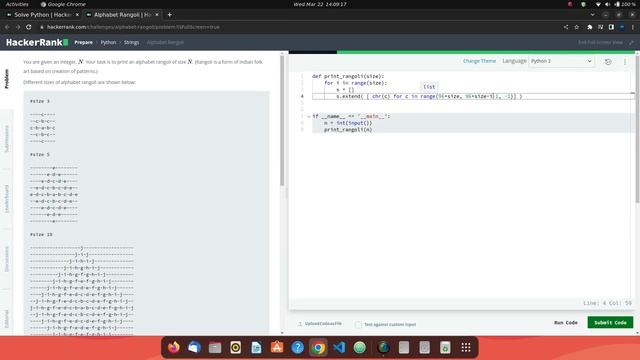Open Chrome's three-dot menu
Screen dimensions: 640x360
click(x=633, y=27)
